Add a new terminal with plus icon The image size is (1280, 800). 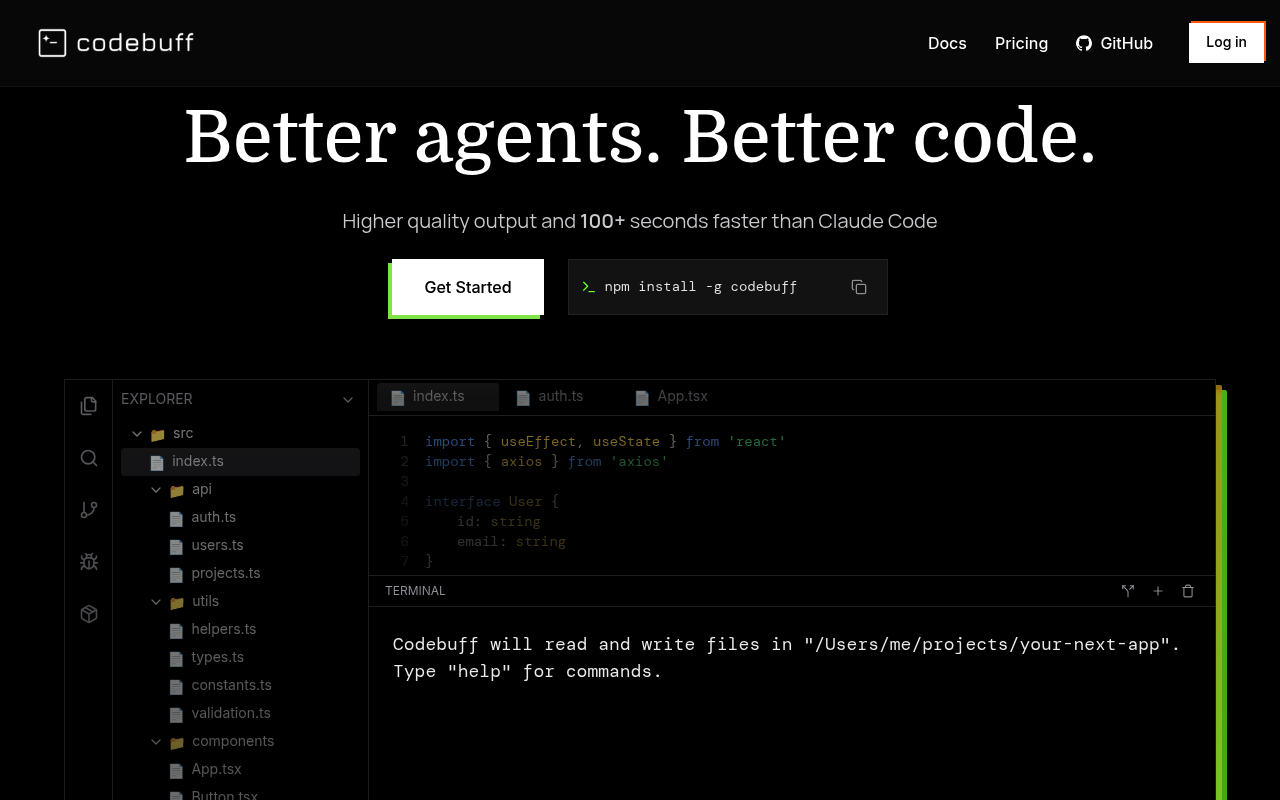point(1158,591)
